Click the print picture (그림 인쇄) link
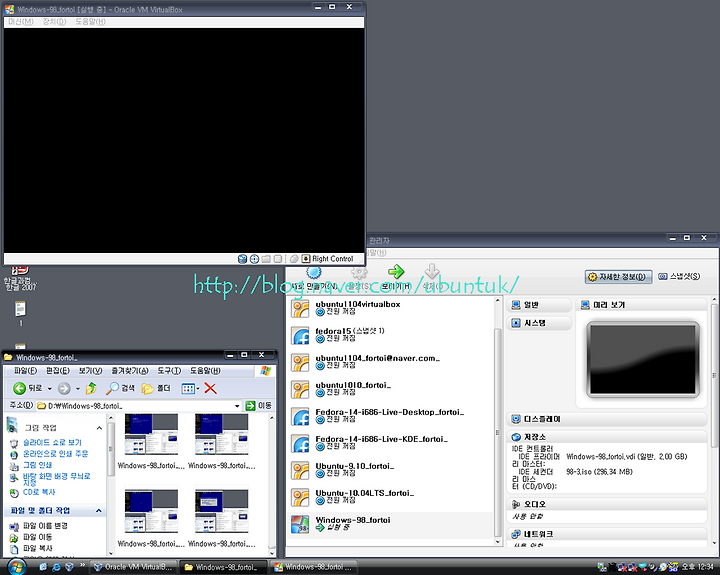Image resolution: width=720 pixels, height=575 pixels. 37,465
